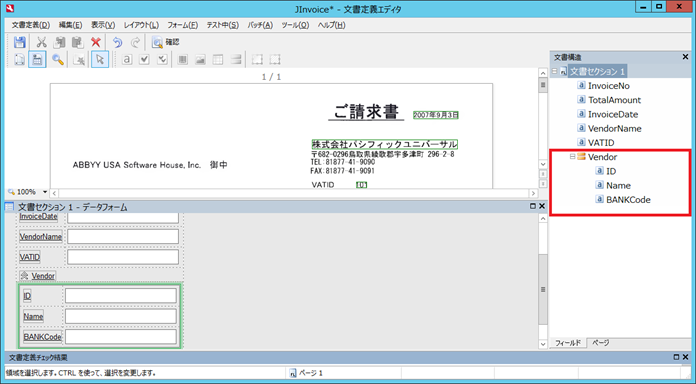Select the table field tool
696x384 pixels.
point(218,59)
